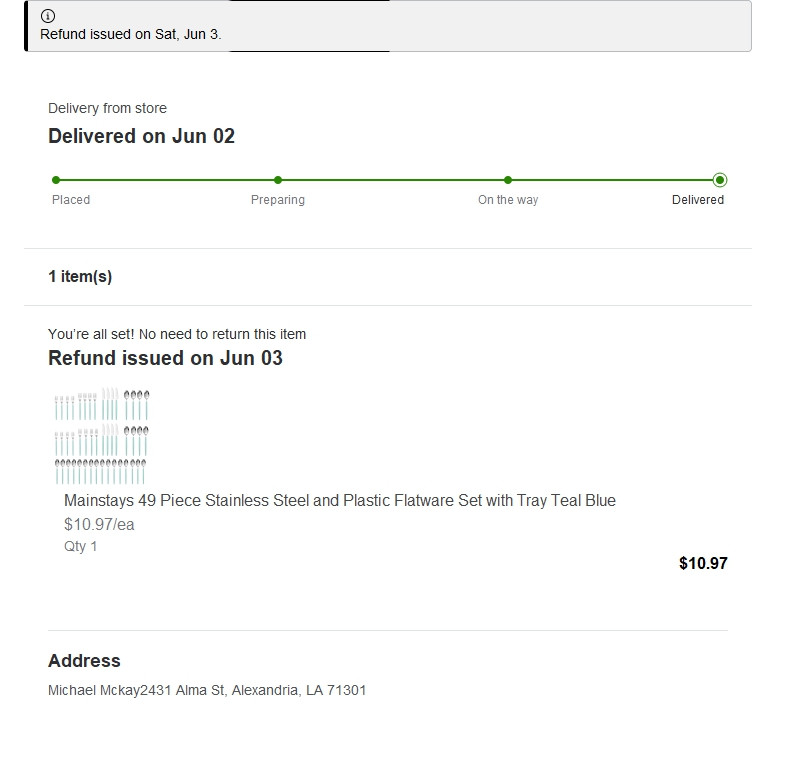Select the Michael Mckay address line
Screen dimensions: 800x766
tap(207, 690)
